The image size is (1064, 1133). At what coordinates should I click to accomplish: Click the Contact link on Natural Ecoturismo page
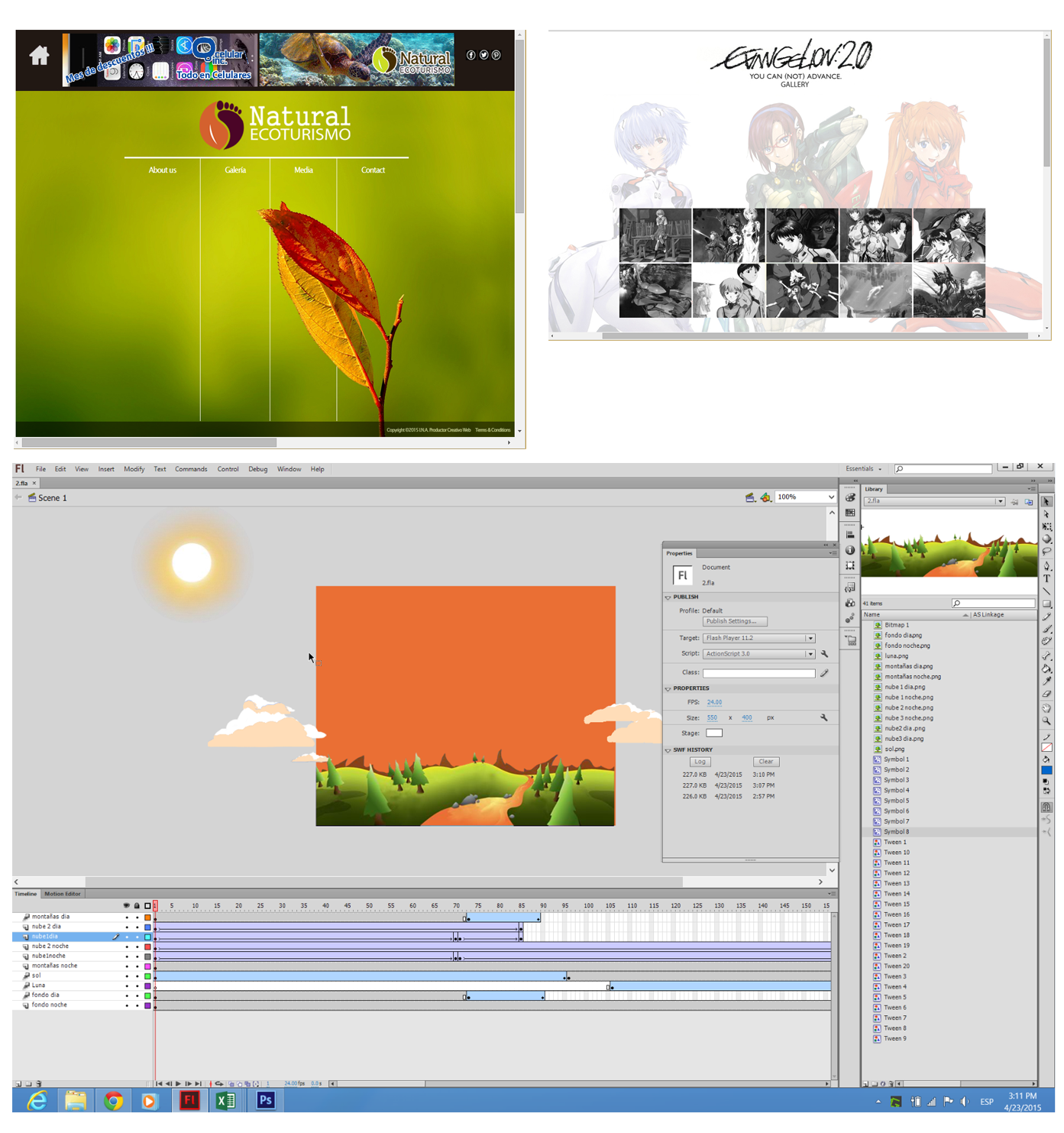[x=373, y=170]
